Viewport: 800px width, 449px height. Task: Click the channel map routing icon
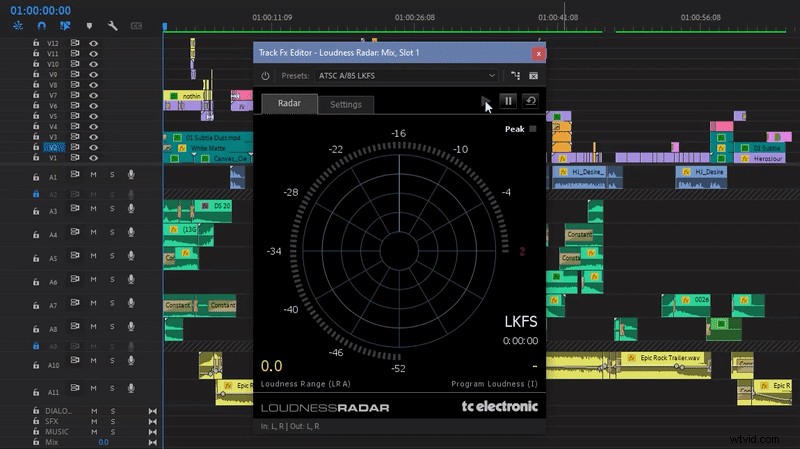pos(515,76)
